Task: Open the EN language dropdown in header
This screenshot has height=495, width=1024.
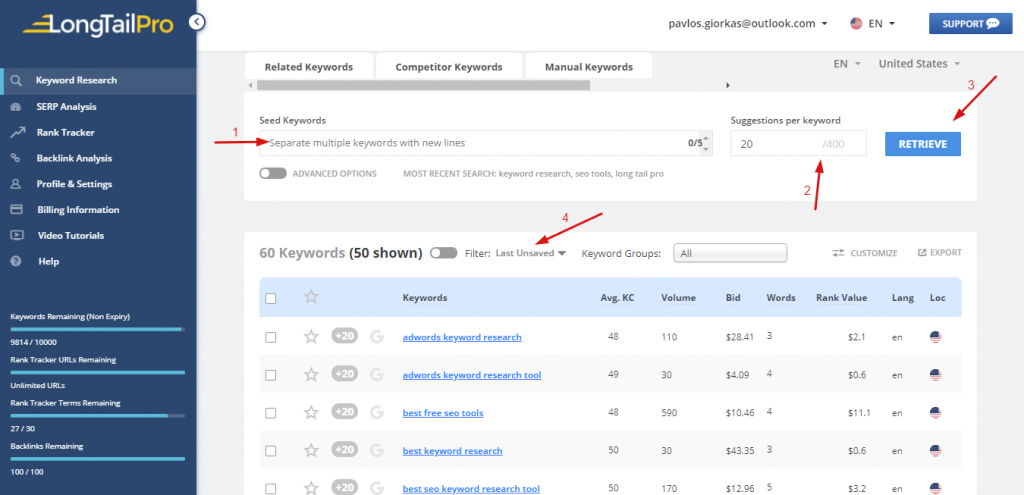Action: click(882, 24)
